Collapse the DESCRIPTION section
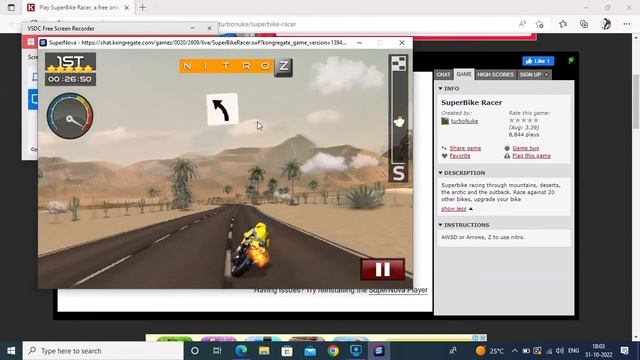Viewport: 640px width, 360px height. tap(462, 173)
